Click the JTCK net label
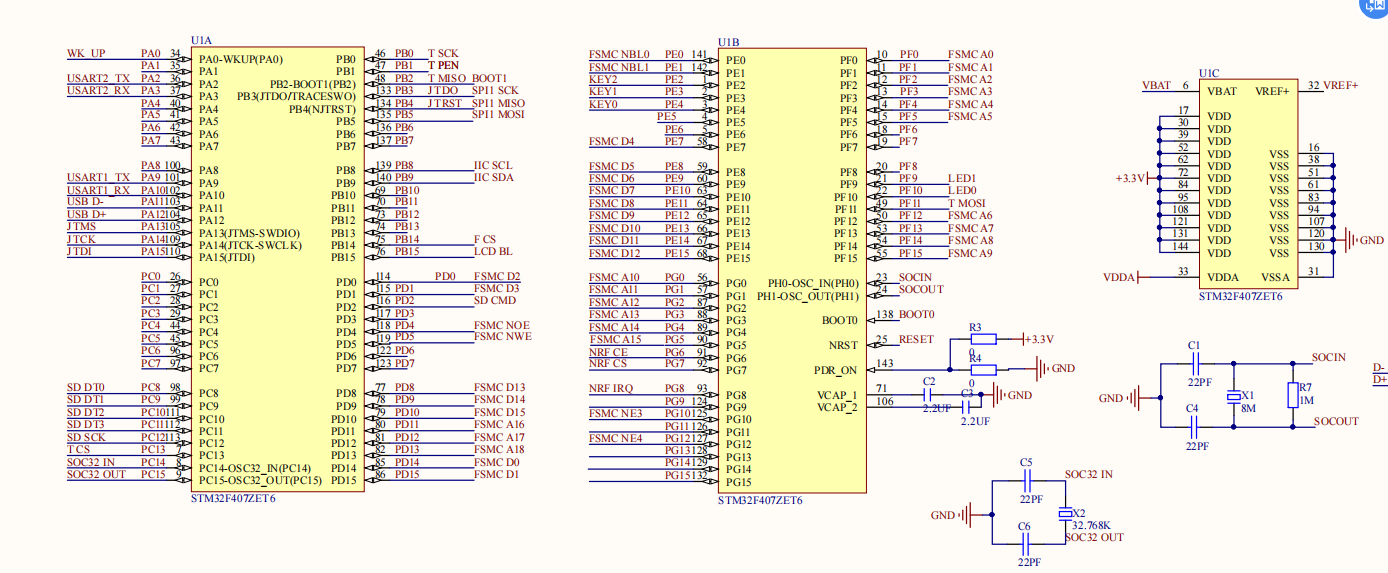Image resolution: width=1388 pixels, height=573 pixels. pos(82,239)
